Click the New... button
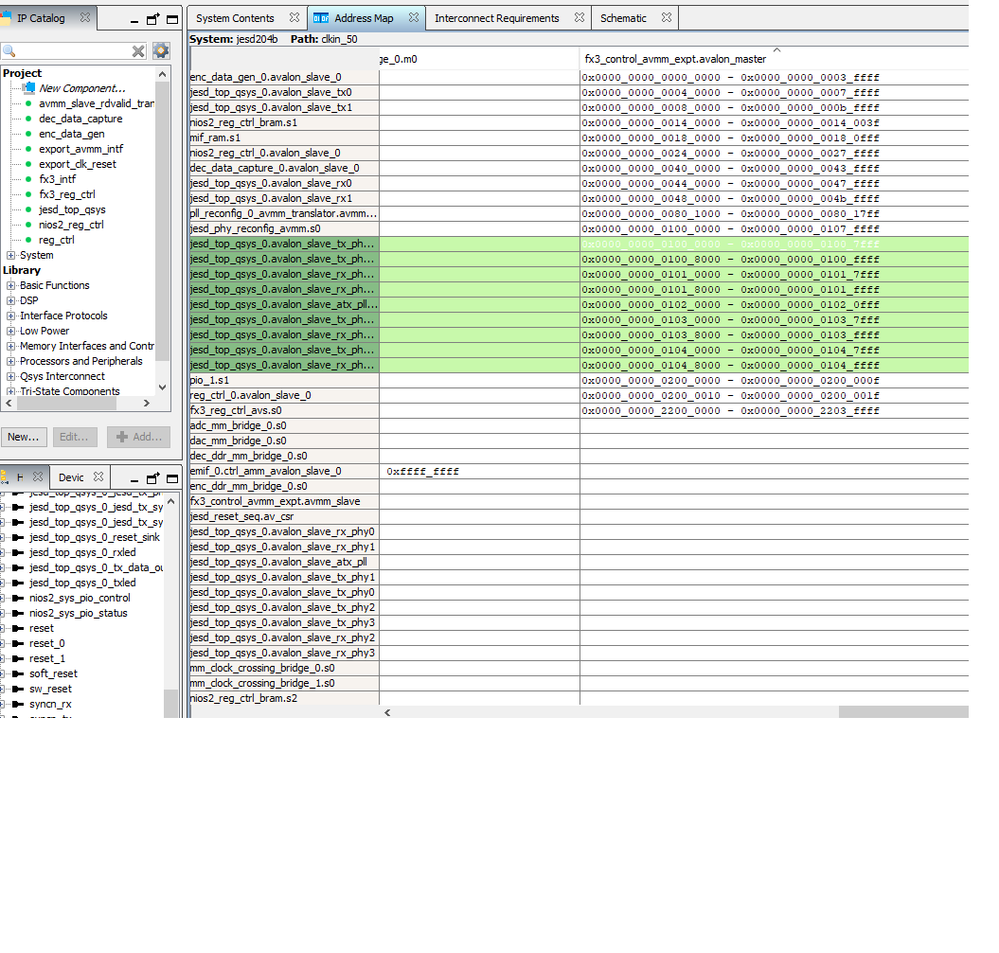This screenshot has height=953, width=999. pyautogui.click(x=24, y=437)
